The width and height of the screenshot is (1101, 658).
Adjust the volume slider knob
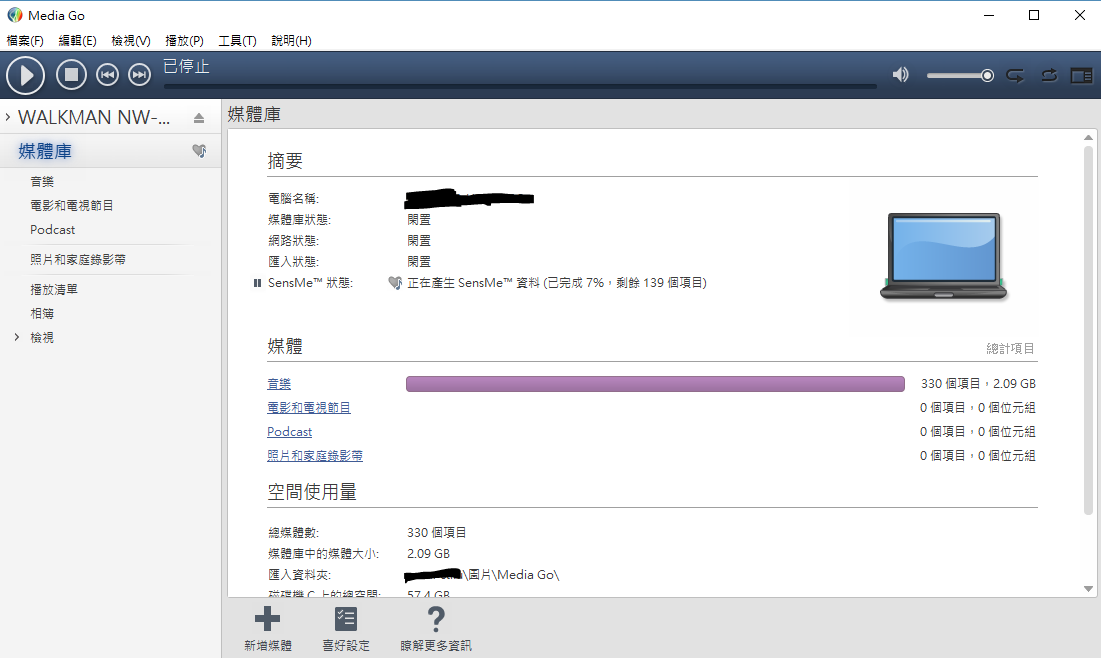pyautogui.click(x=987, y=75)
